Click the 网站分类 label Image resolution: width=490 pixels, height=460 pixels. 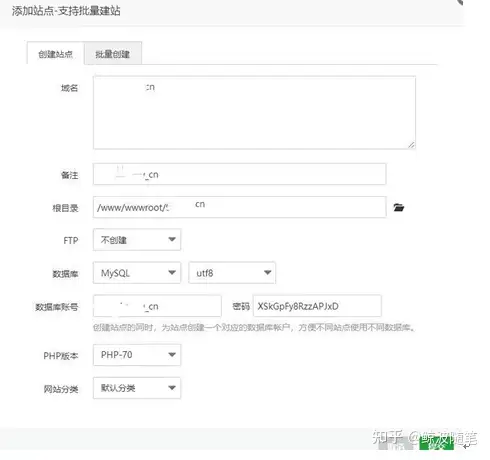point(61,389)
